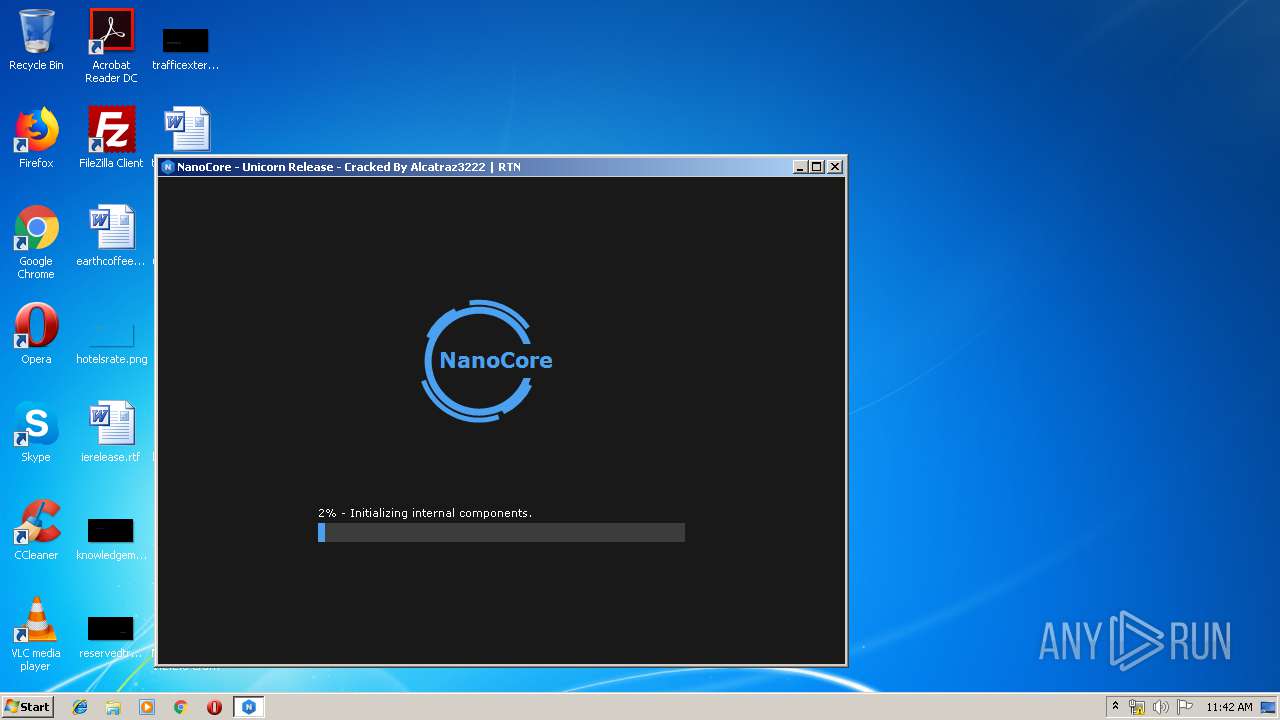Click Show desktop button at taskbar end
The image size is (1280, 720).
pos(1269,707)
